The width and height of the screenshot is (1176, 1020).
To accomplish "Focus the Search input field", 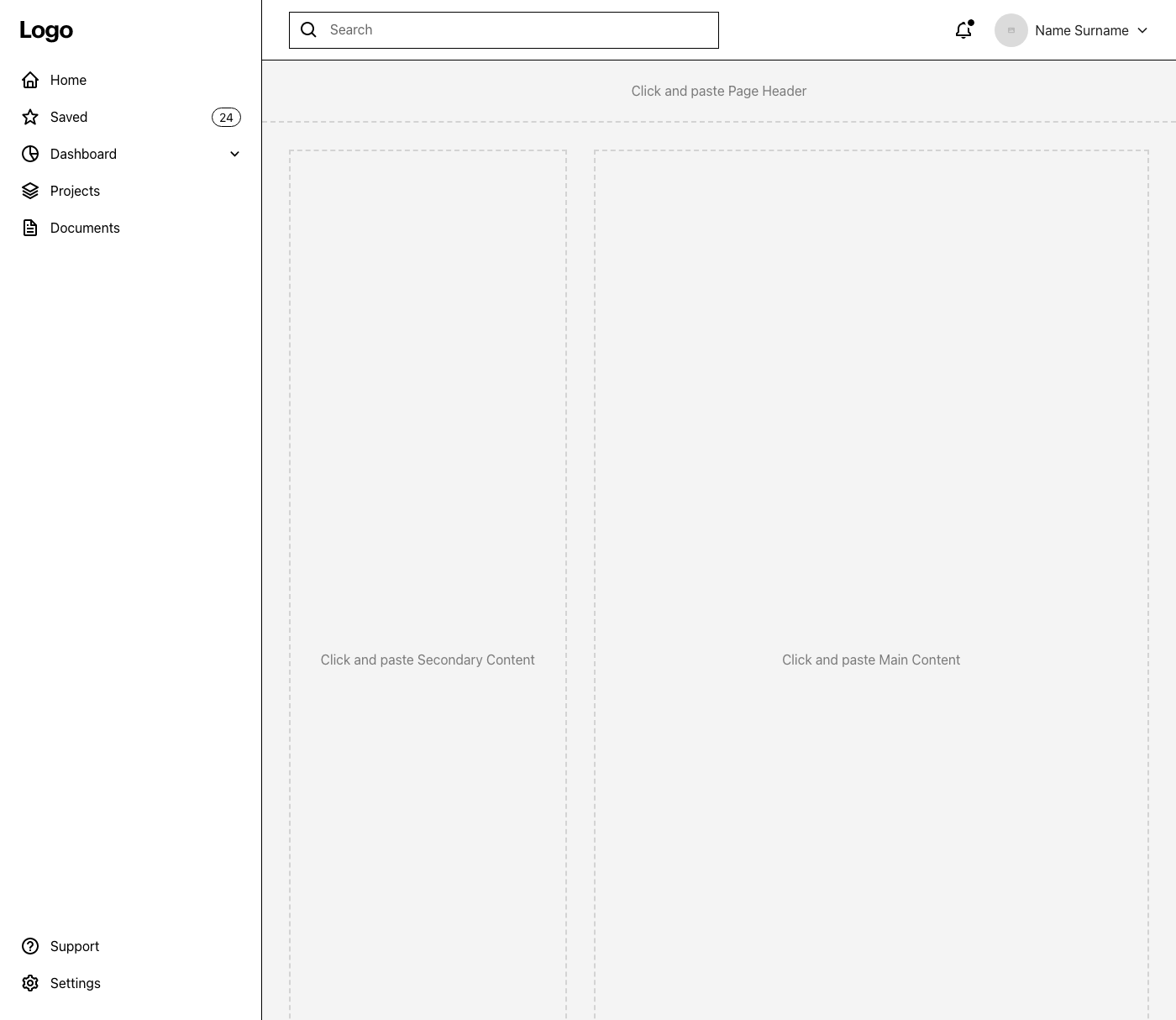I will click(x=504, y=30).
